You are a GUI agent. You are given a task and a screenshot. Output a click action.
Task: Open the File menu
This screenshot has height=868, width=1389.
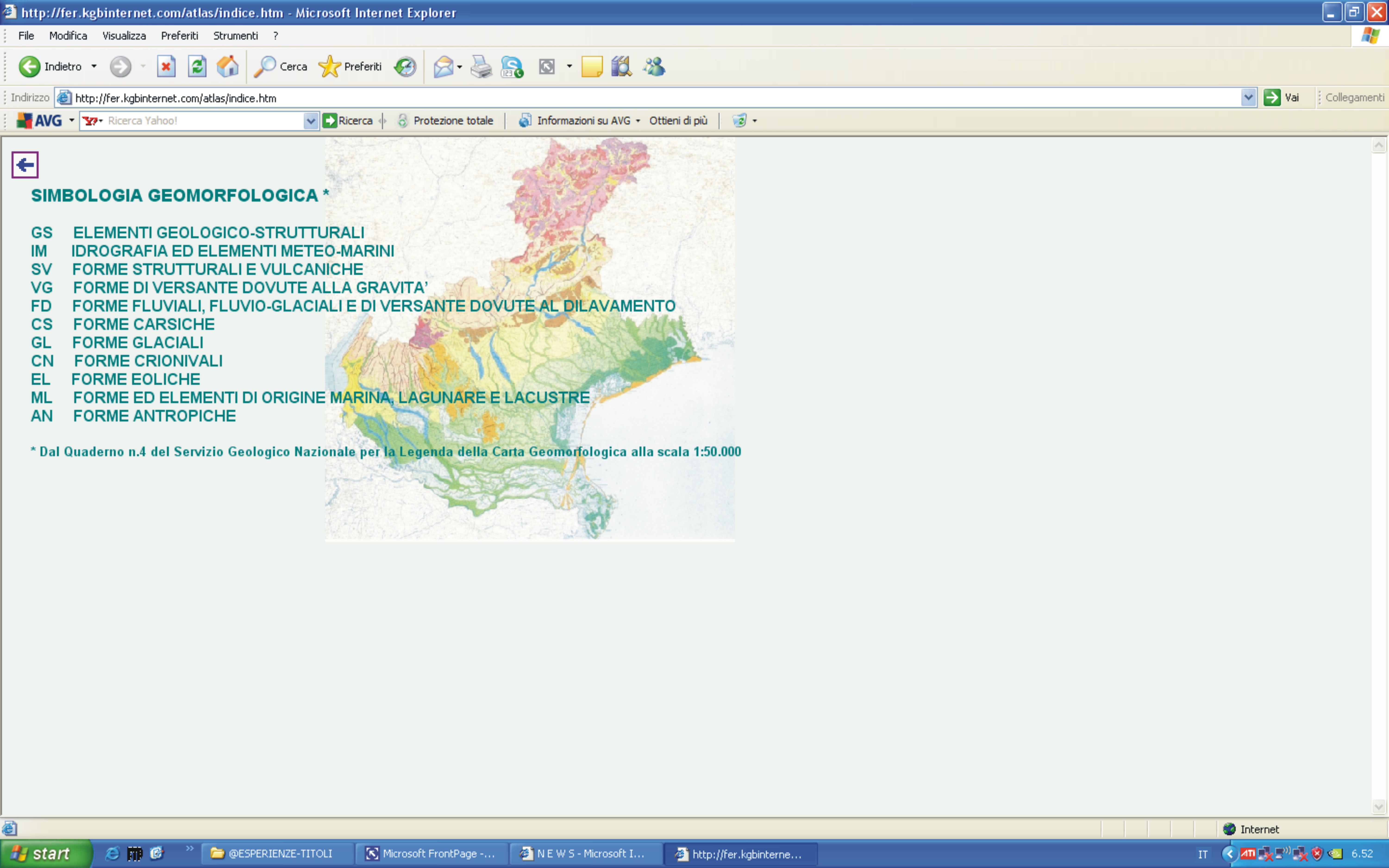(x=26, y=36)
